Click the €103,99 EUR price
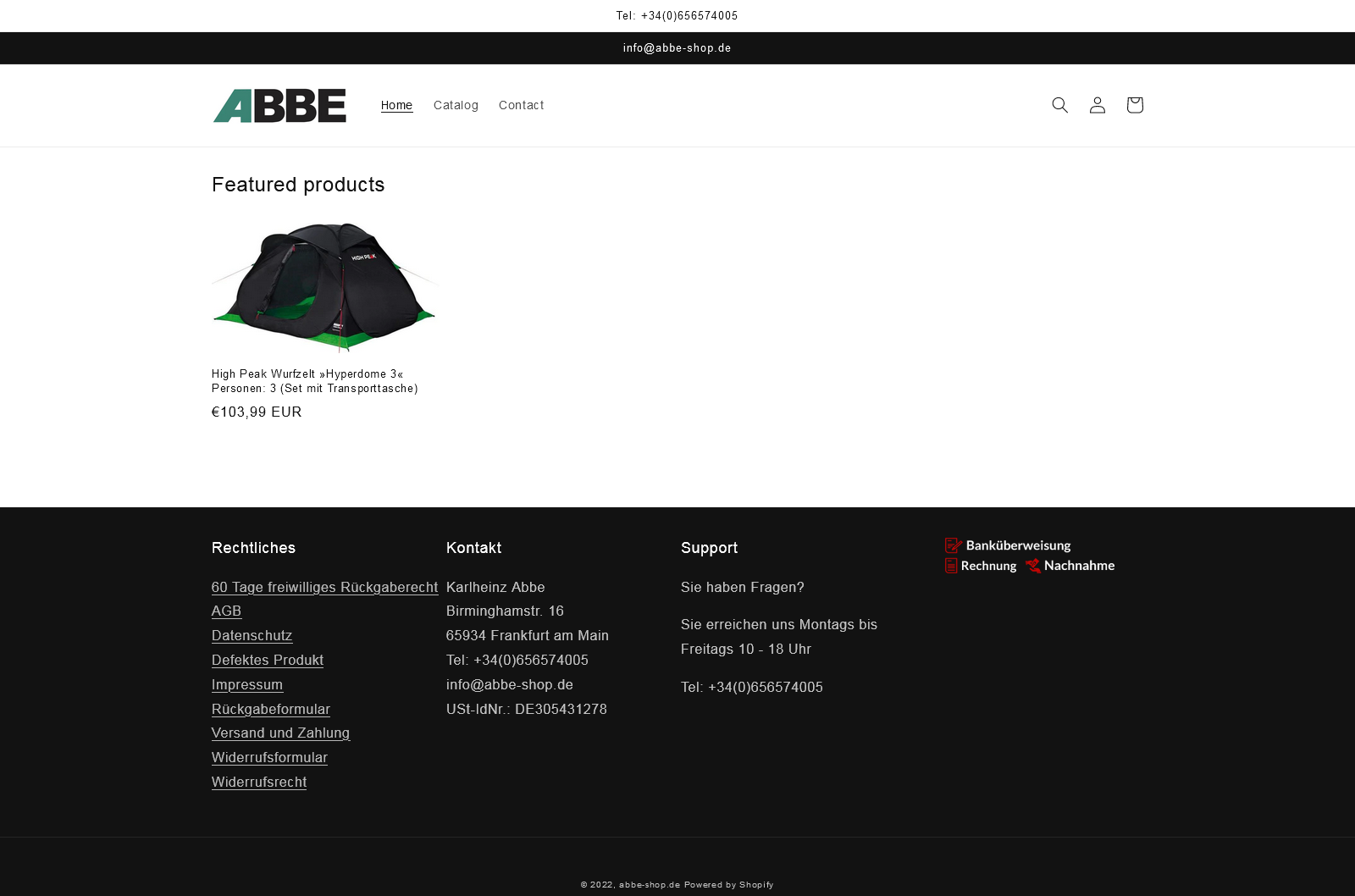The width and height of the screenshot is (1355, 896). pyautogui.click(x=257, y=412)
